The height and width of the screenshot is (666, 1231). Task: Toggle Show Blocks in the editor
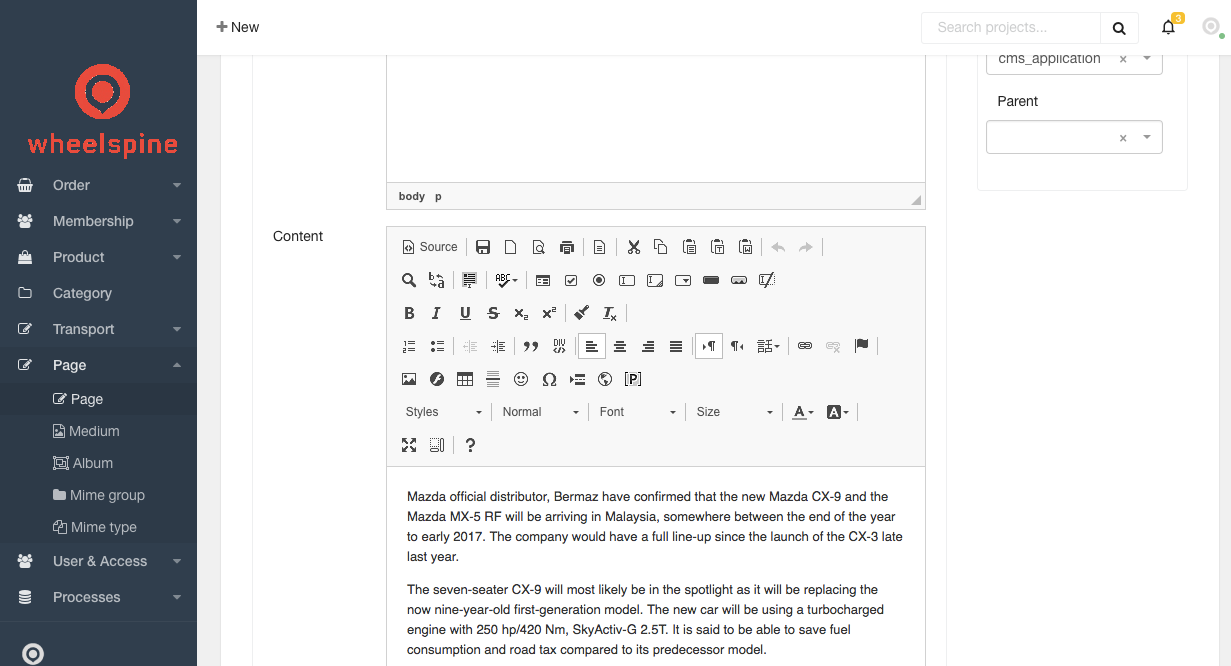click(437, 445)
